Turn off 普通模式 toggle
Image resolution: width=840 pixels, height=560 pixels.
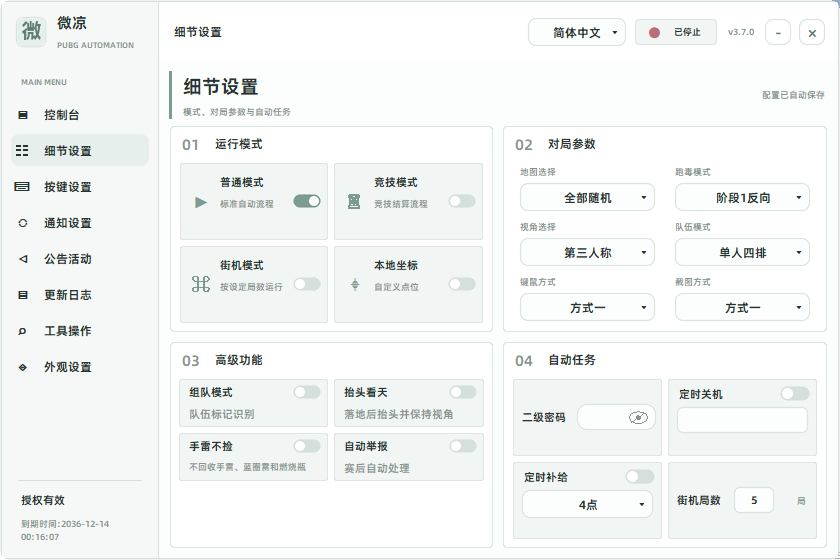pyautogui.click(x=307, y=201)
